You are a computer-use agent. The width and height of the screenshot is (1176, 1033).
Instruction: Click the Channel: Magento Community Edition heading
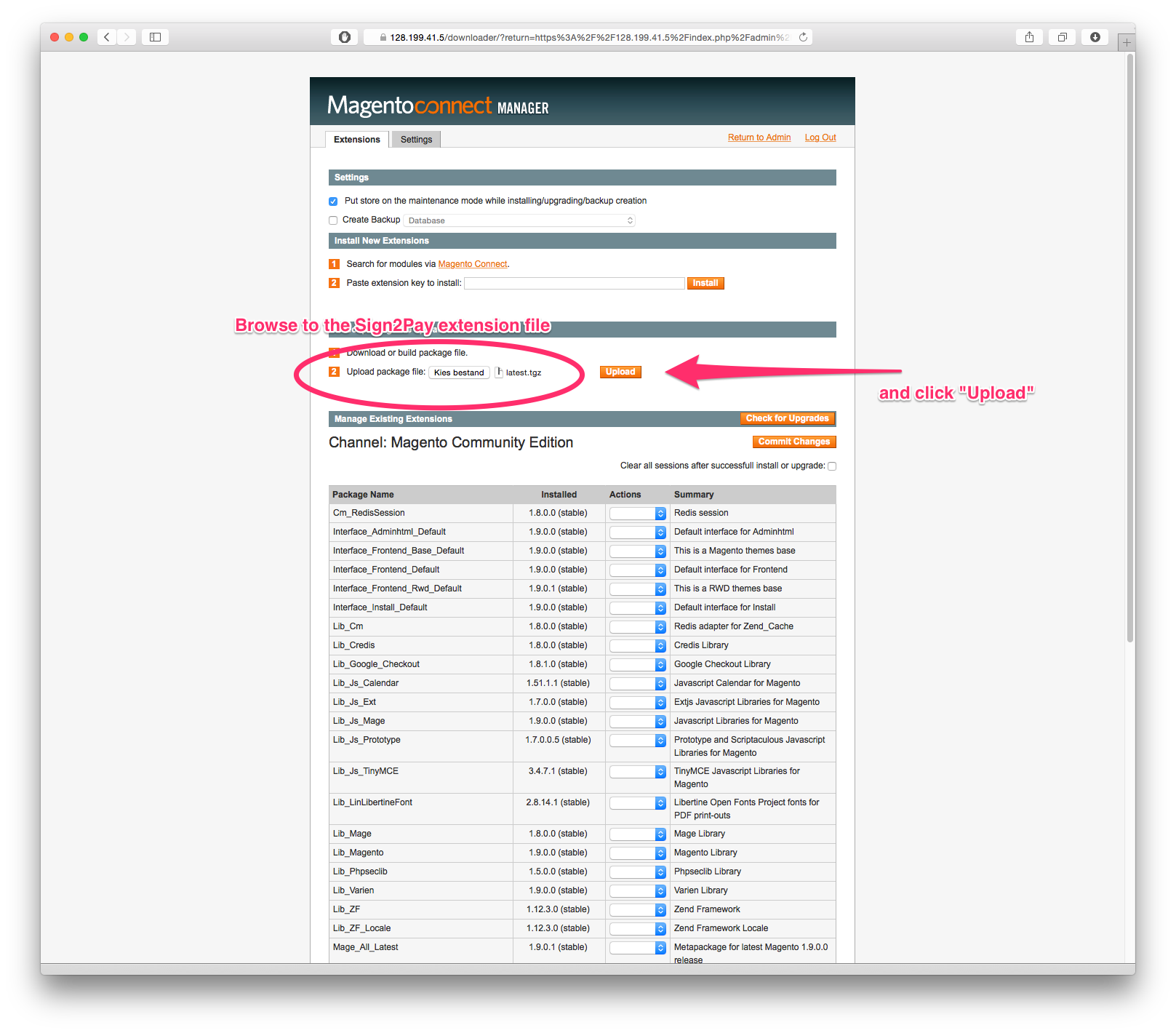coord(451,442)
